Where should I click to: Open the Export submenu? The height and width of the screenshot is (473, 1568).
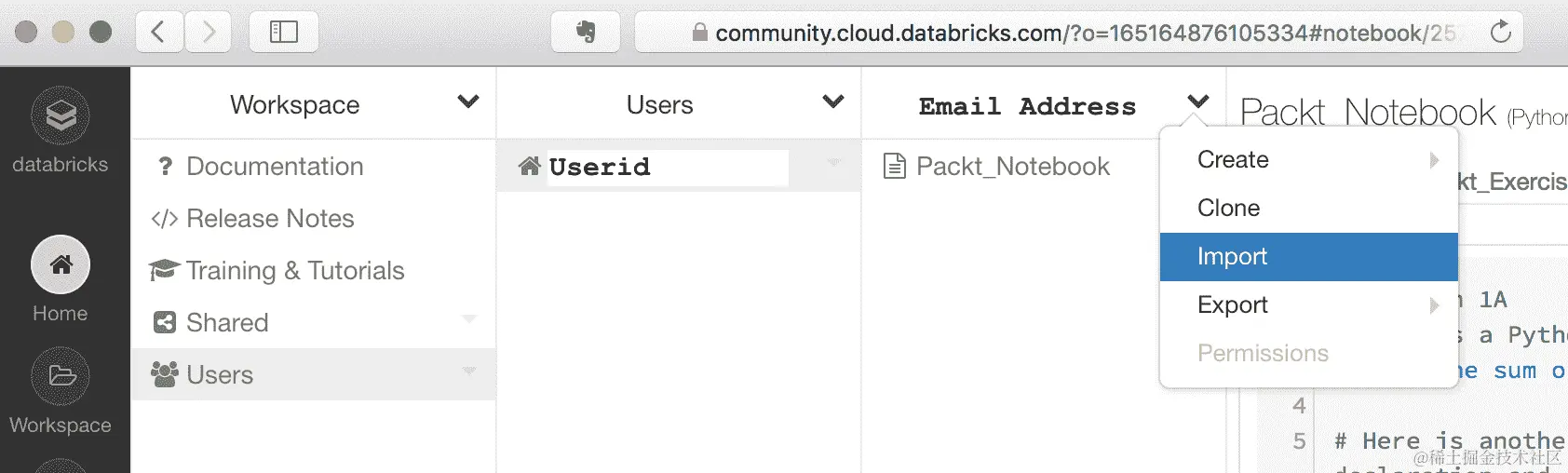[1233, 305]
